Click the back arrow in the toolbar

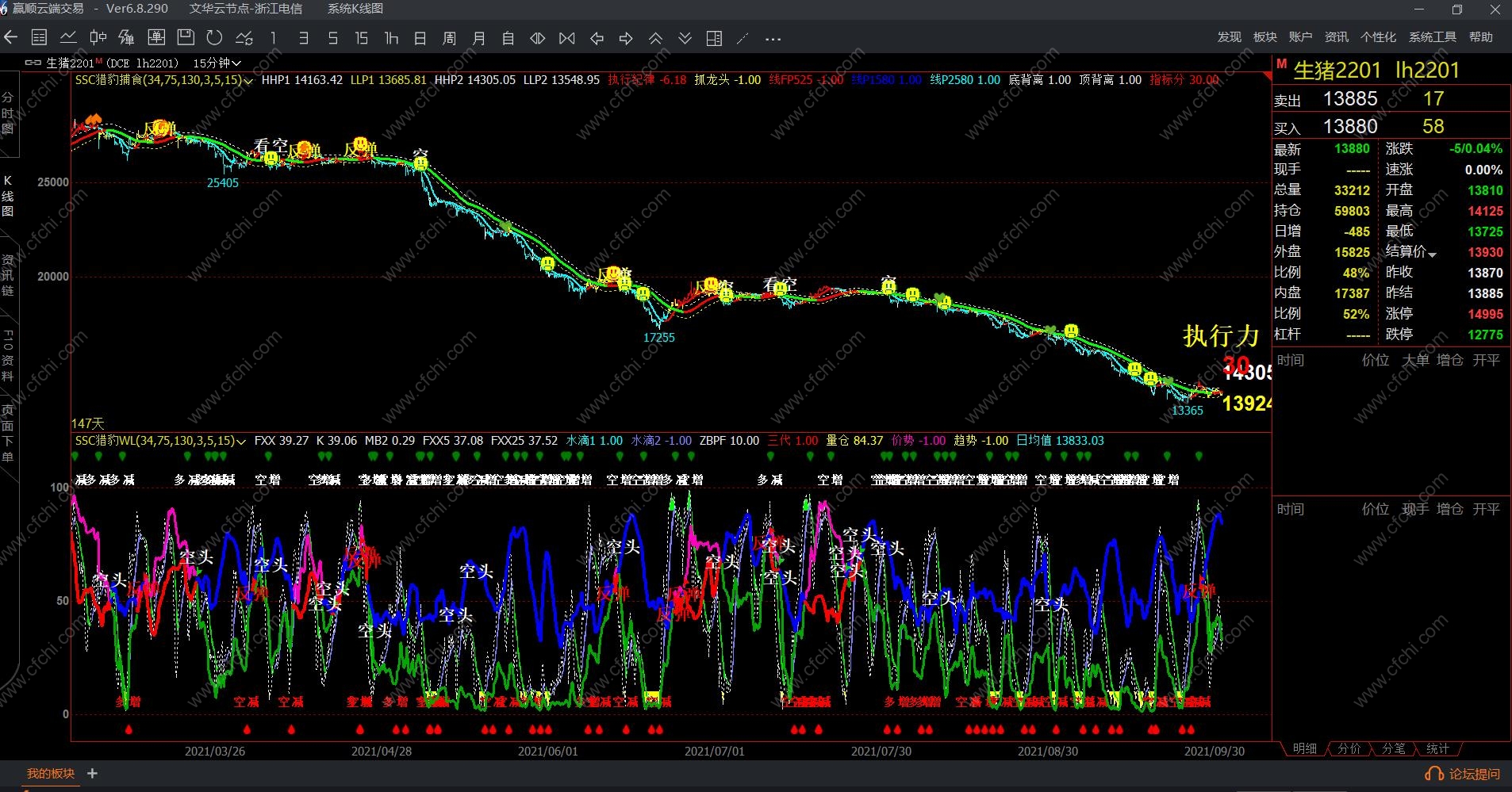[11, 37]
